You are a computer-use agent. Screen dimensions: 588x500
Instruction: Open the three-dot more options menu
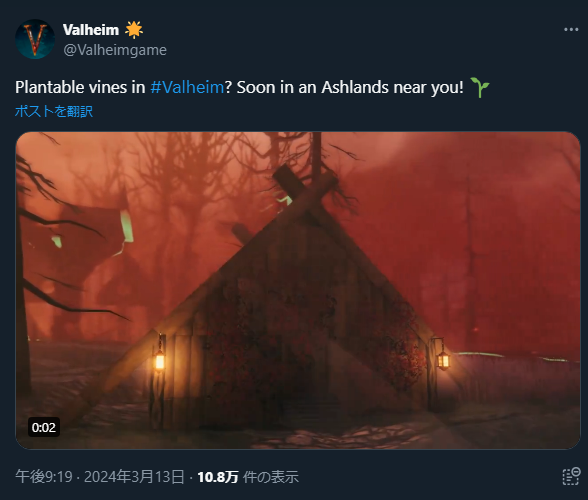571,30
